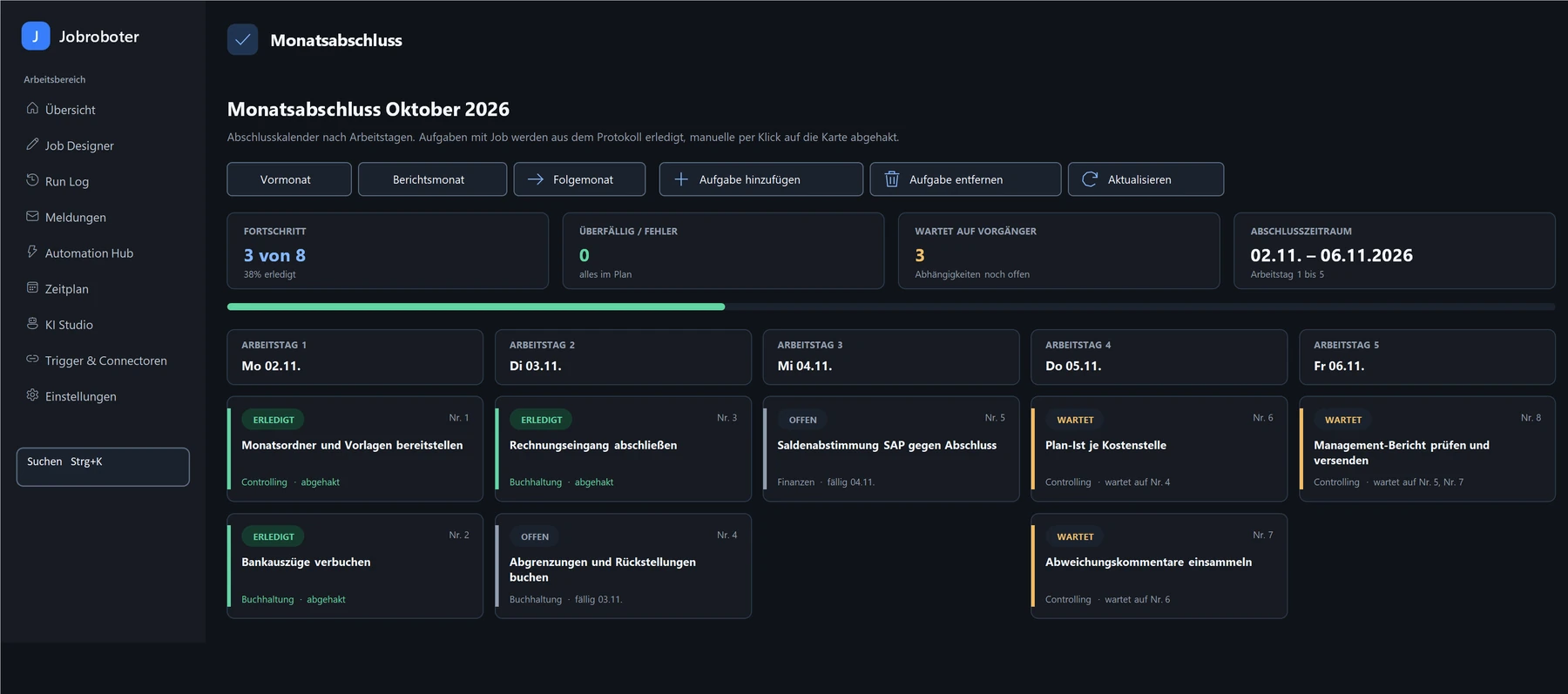
Task: Click the Wartet auf Vorgänger count 3
Action: point(920,255)
